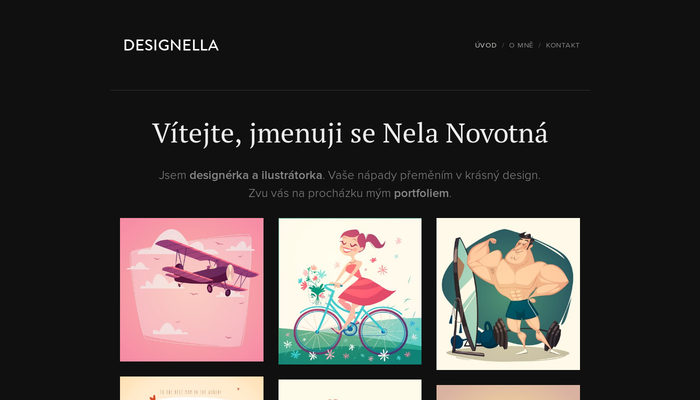Click the purple biplane in the pink artwork

coord(207,268)
